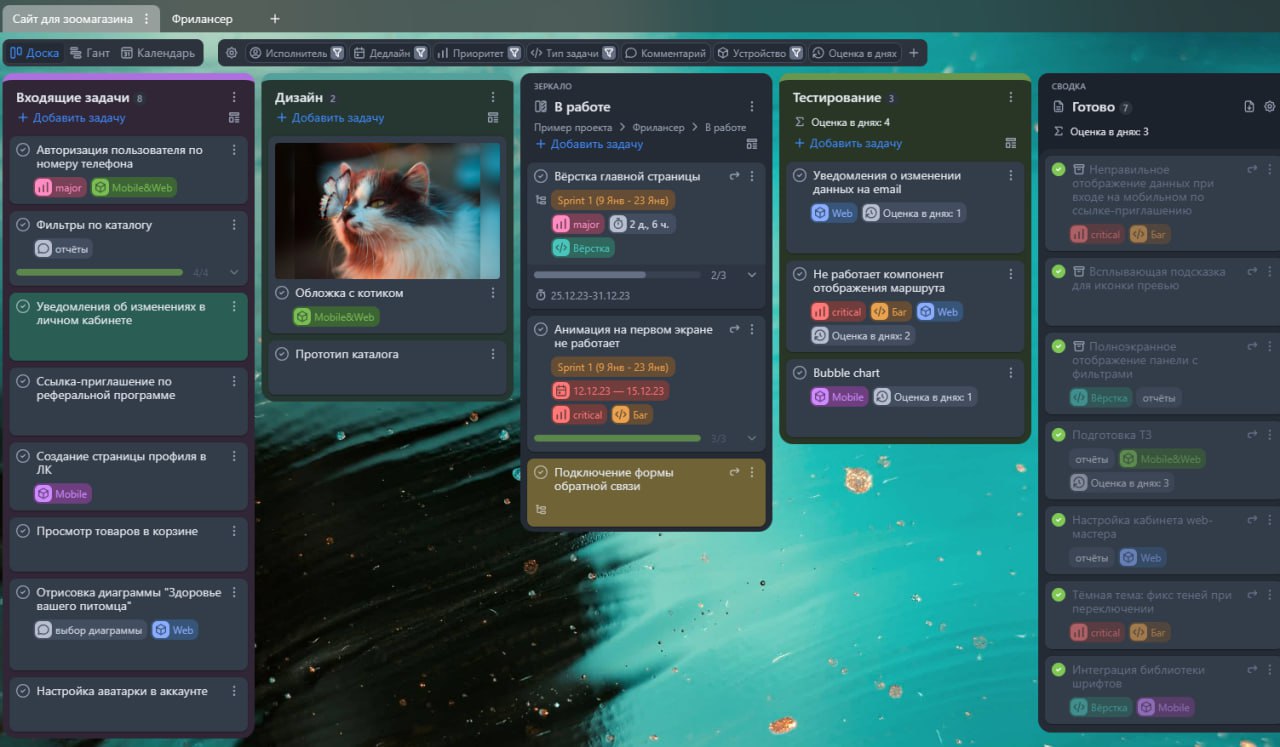Click Добавить задачу in Входящие задачи

pos(71,118)
